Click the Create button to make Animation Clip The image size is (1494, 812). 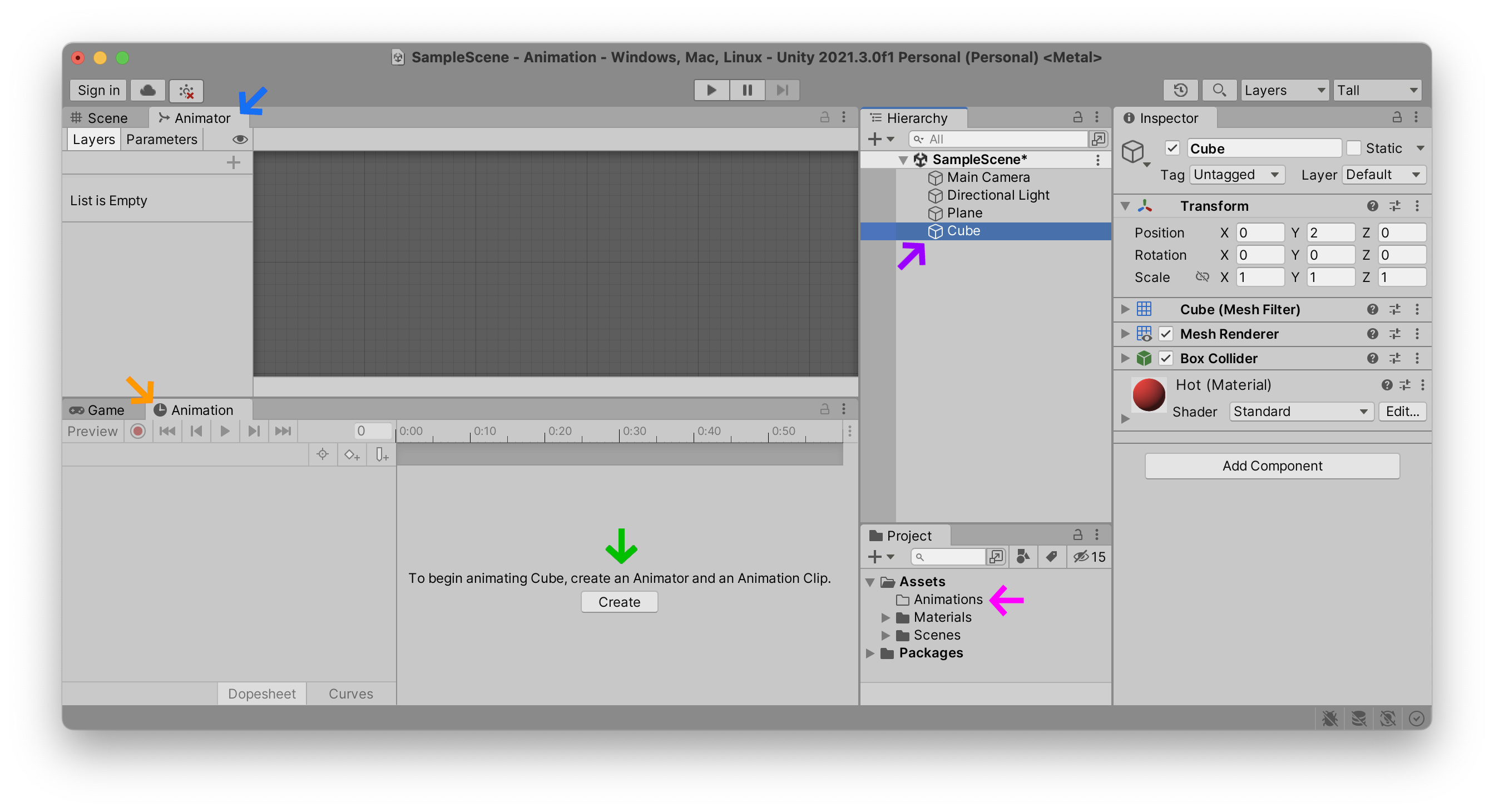click(x=619, y=601)
